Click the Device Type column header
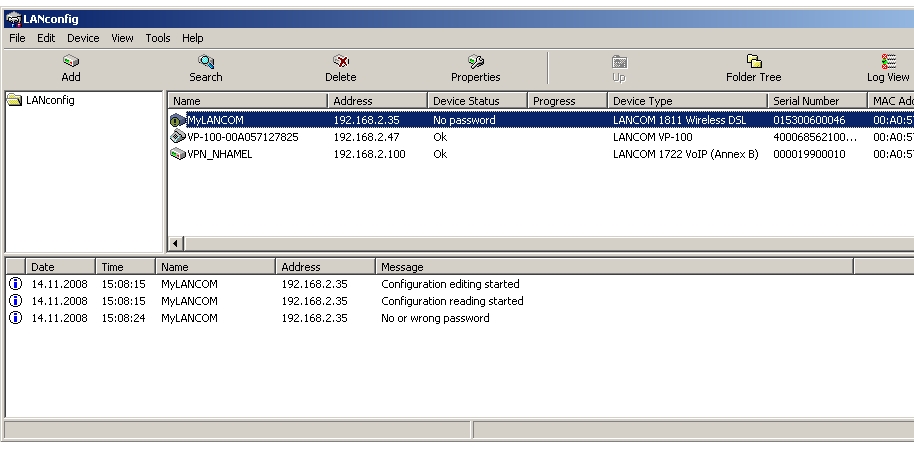 686,101
